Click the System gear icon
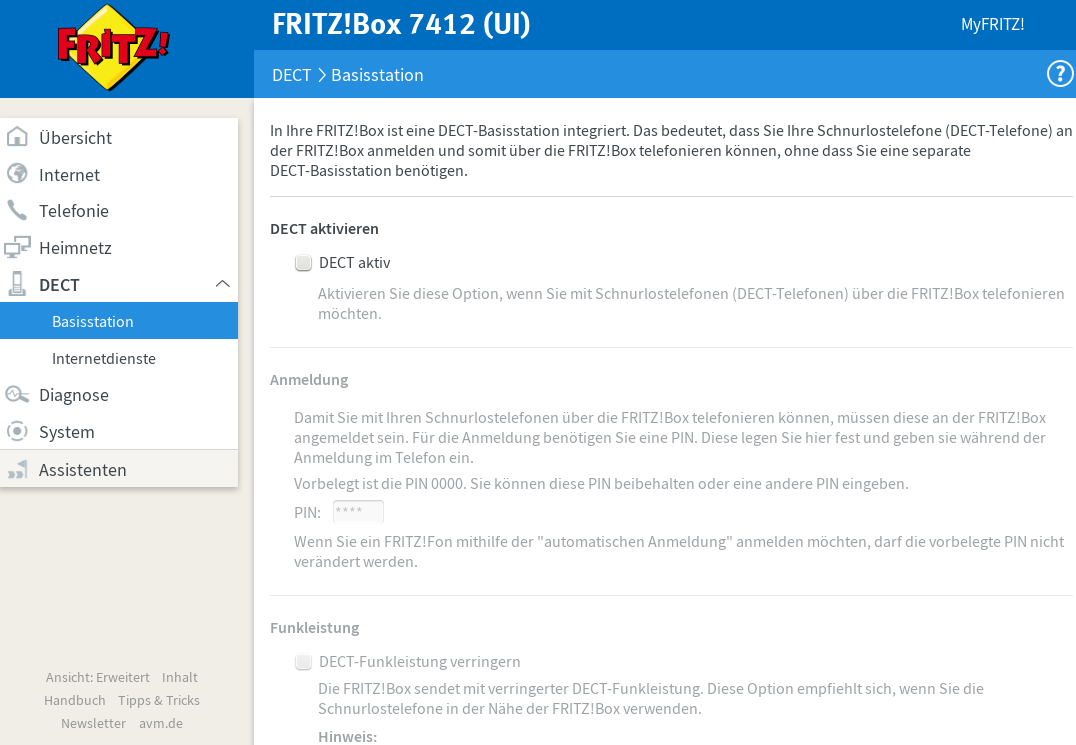Screen dimensions: 1076x745 pos(17,432)
